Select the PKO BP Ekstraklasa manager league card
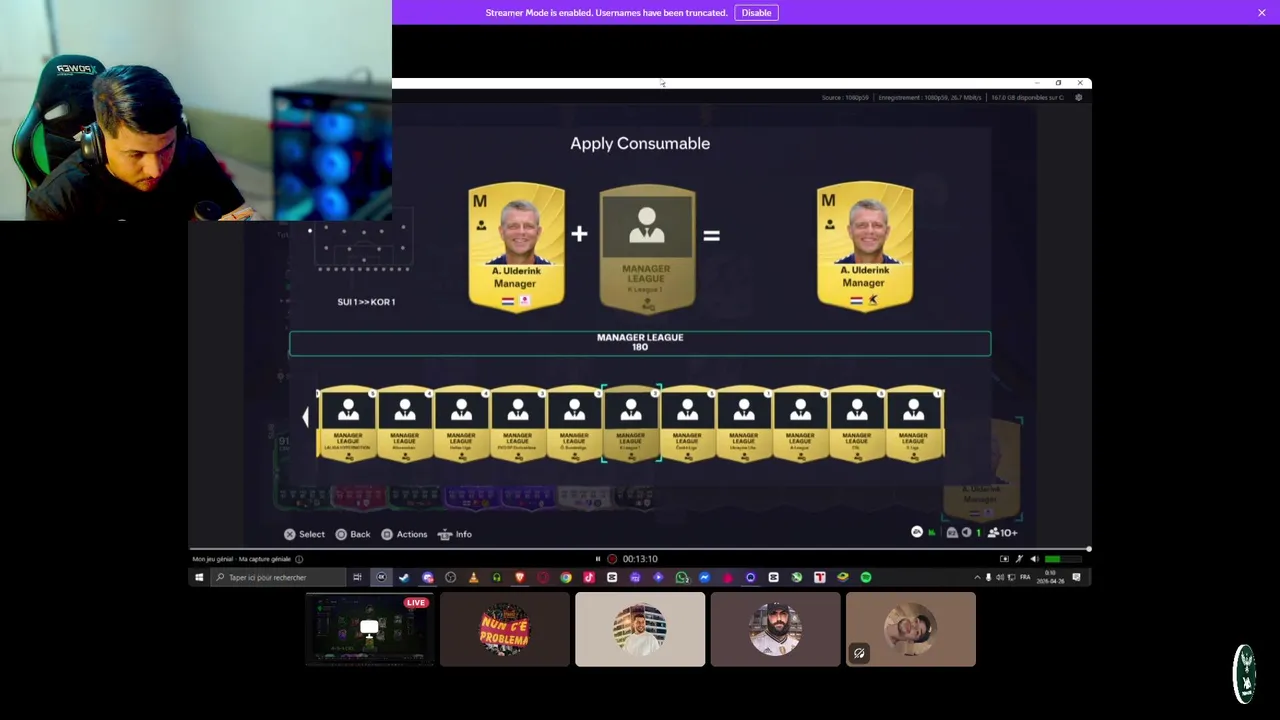The image size is (1280, 720). tap(517, 424)
